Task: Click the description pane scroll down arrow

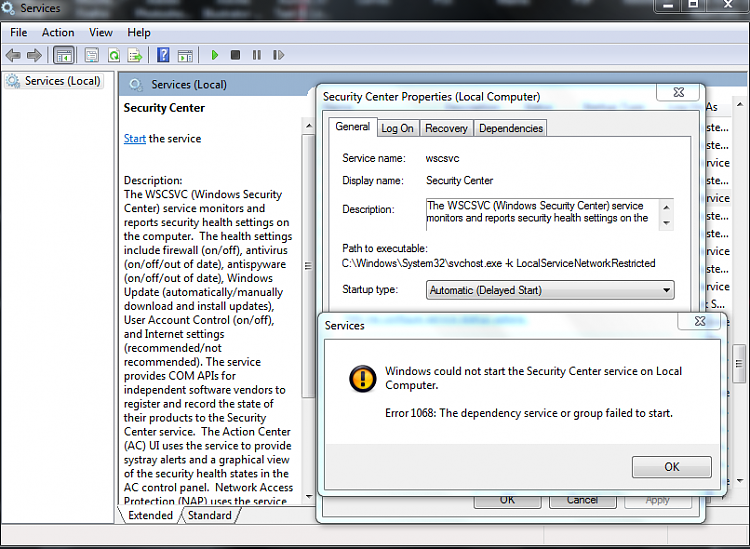Action: click(309, 496)
